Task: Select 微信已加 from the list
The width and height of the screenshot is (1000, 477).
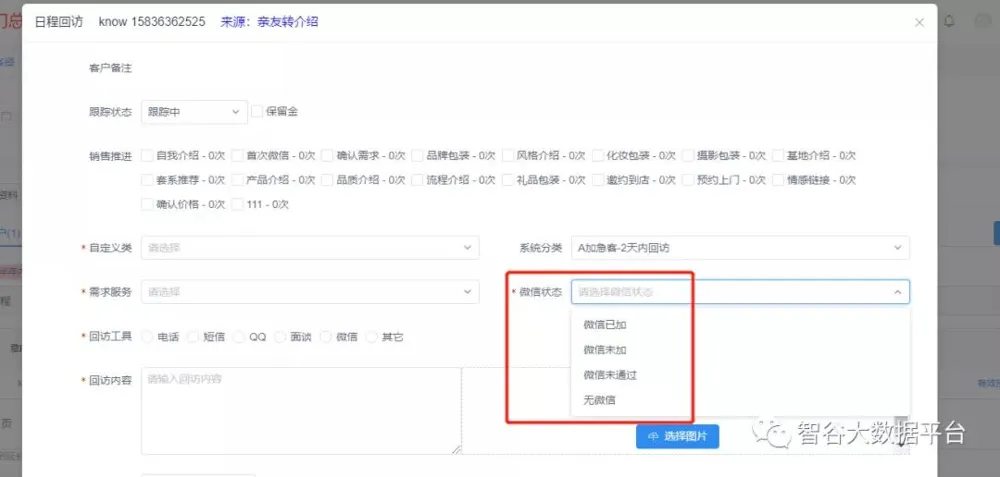Action: [x=605, y=325]
